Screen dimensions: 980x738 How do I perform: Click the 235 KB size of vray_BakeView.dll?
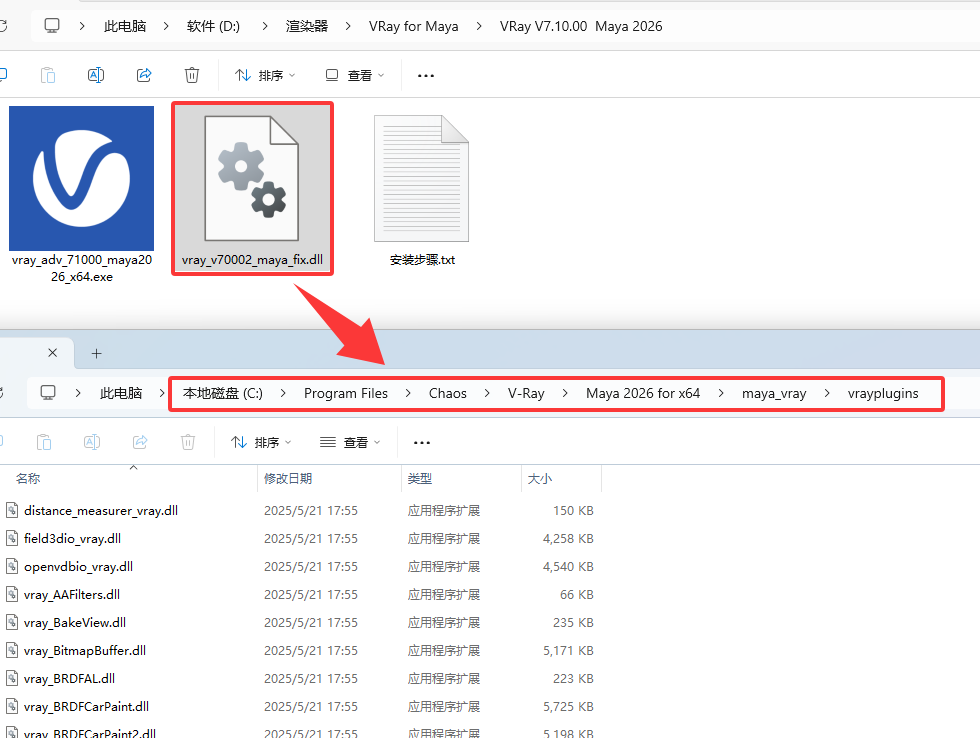573,622
